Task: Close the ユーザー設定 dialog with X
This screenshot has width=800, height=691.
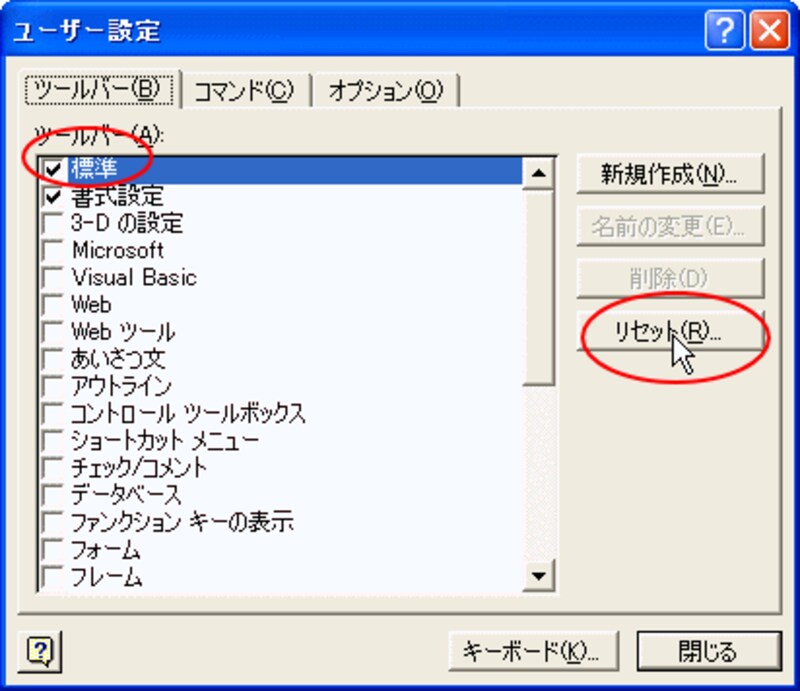Action: click(x=770, y=31)
